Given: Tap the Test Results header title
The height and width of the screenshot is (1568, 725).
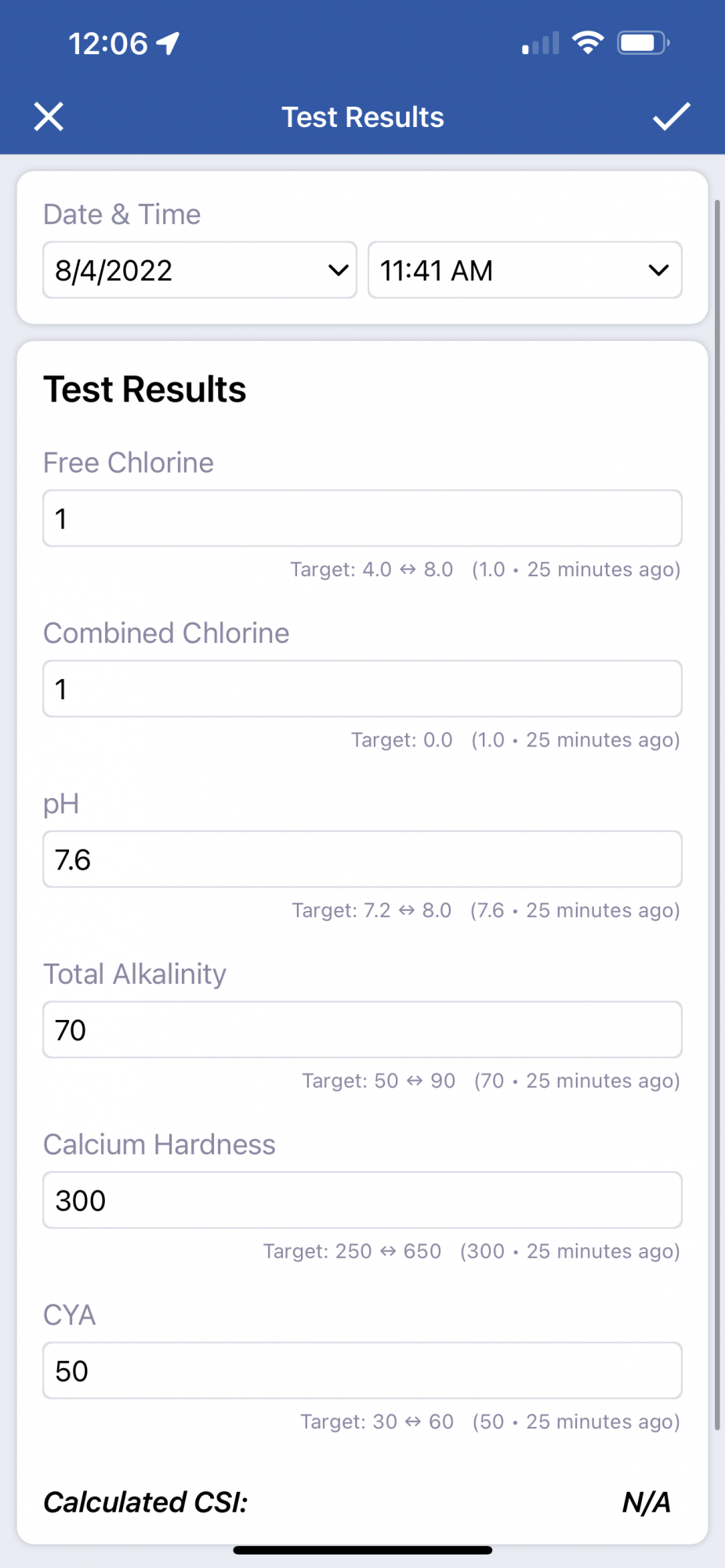Looking at the screenshot, I should pos(363,117).
